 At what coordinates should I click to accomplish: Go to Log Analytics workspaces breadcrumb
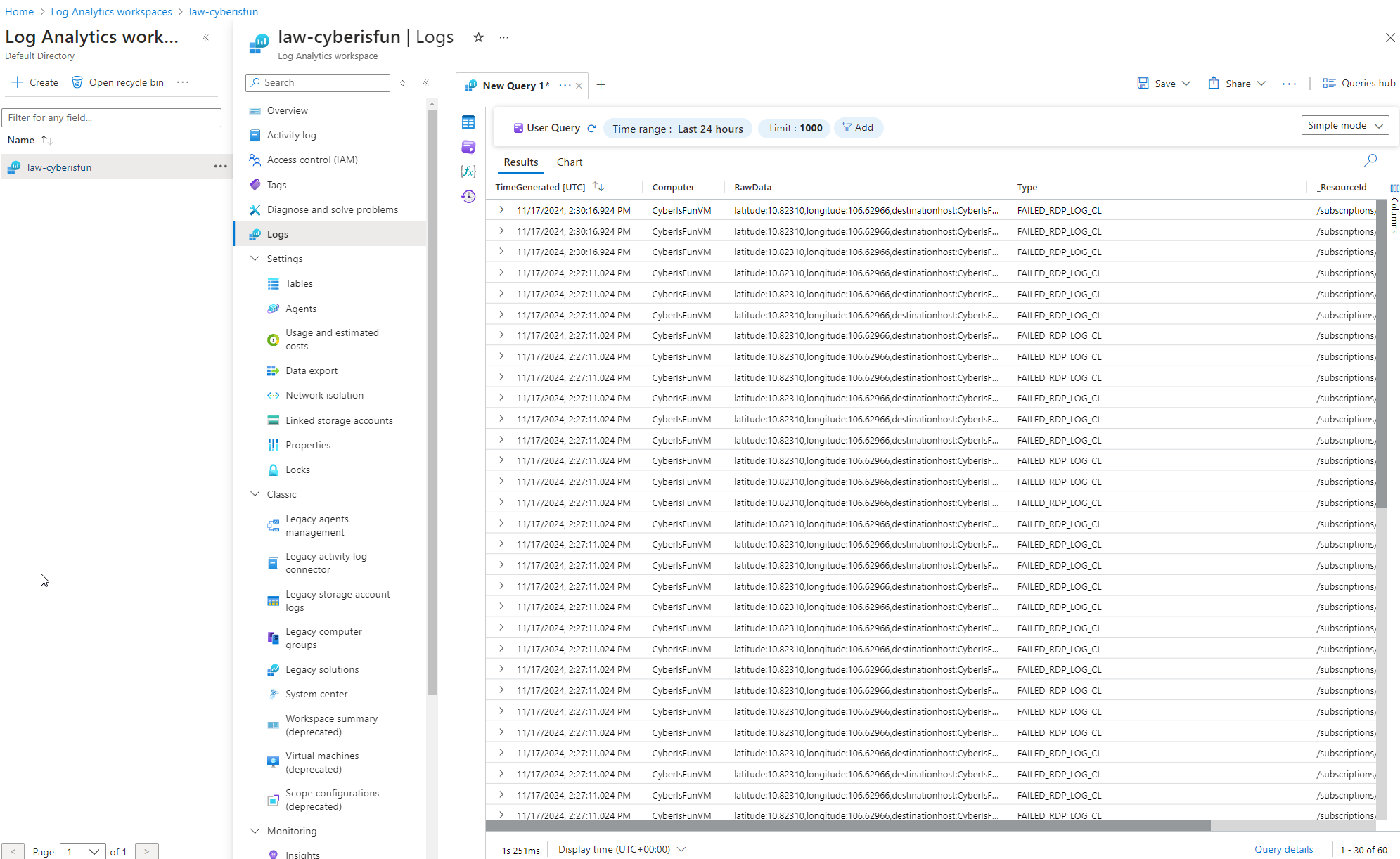coord(111,11)
